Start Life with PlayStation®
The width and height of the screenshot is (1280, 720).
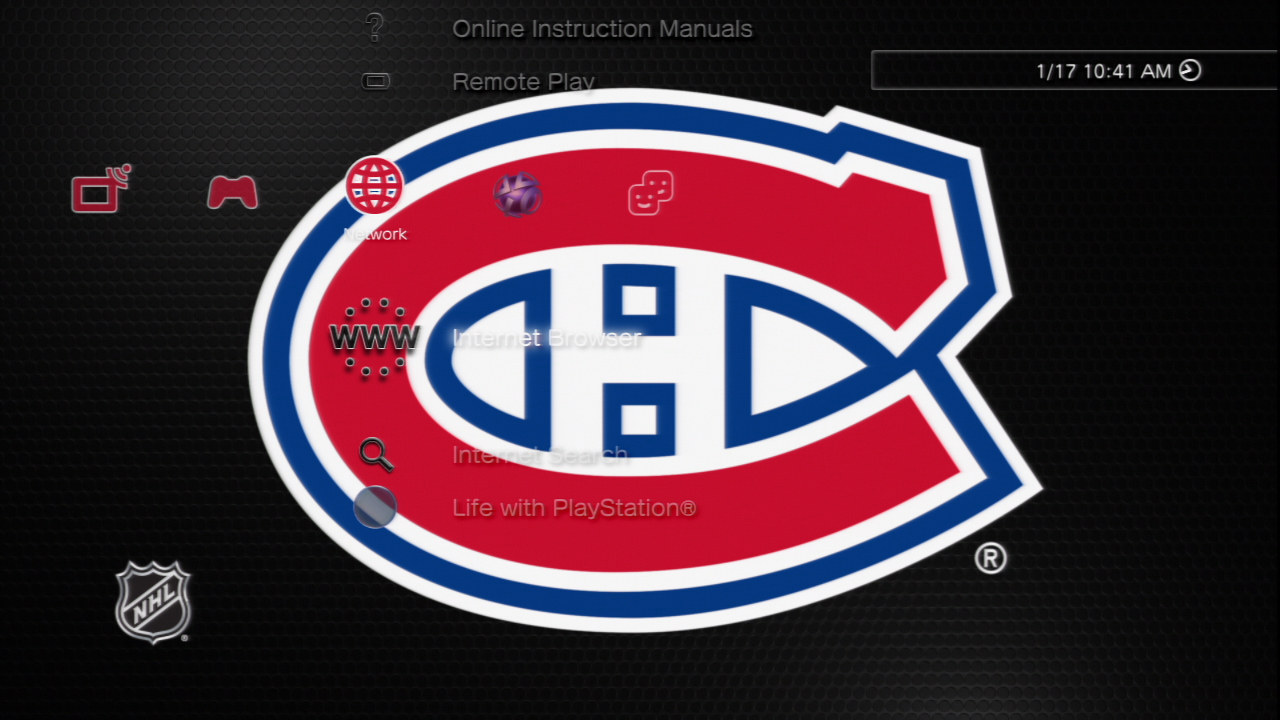point(574,508)
